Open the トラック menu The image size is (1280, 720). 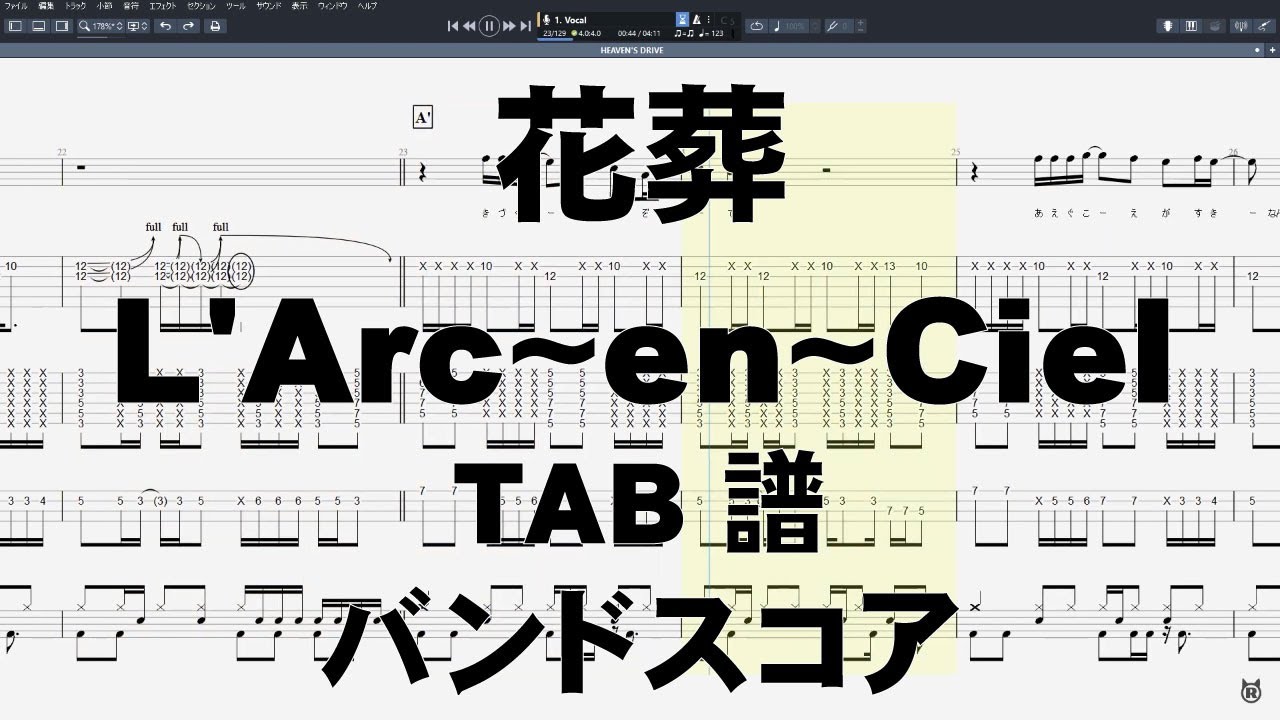(75, 6)
